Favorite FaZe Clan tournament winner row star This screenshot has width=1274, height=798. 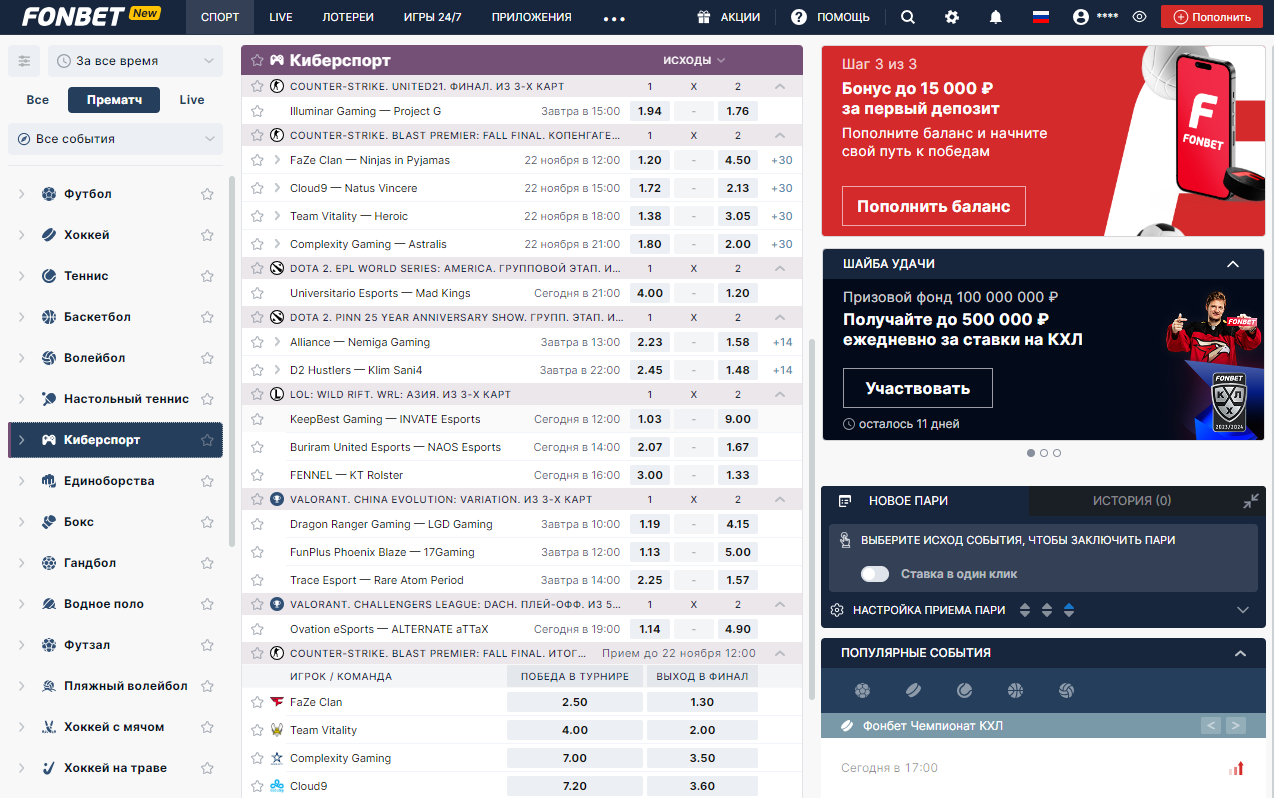point(257,702)
